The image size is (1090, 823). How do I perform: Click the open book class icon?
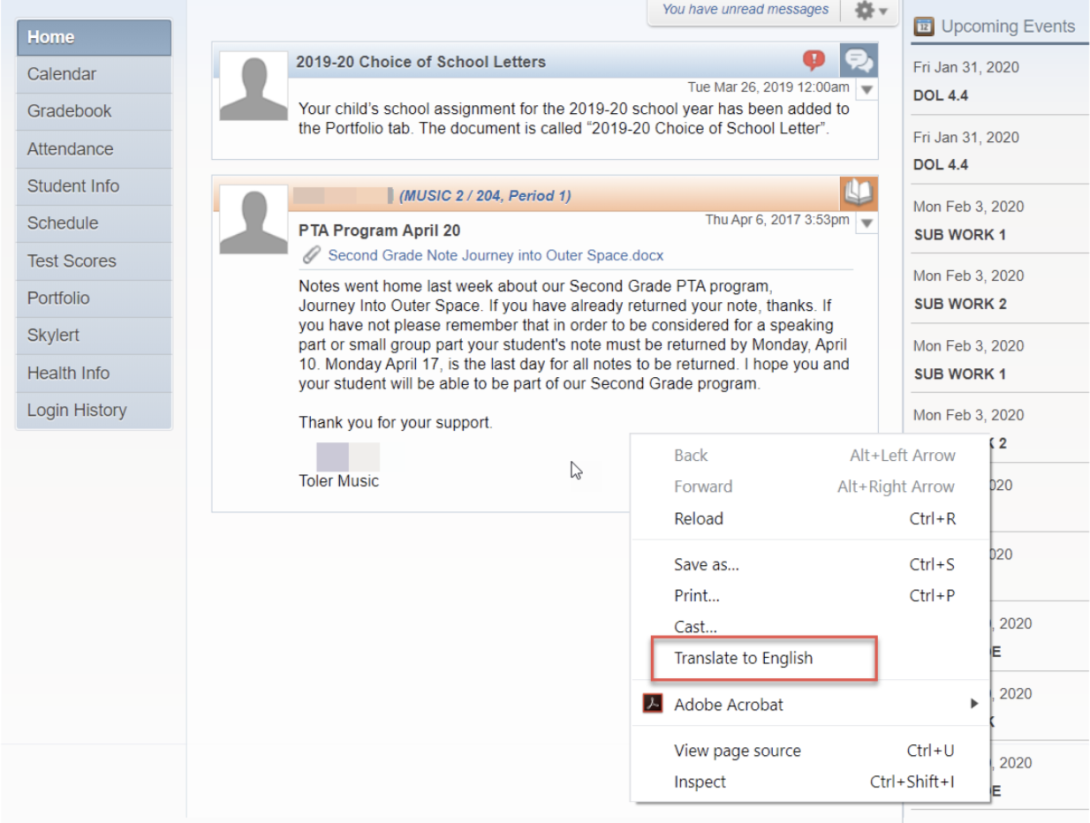[858, 193]
